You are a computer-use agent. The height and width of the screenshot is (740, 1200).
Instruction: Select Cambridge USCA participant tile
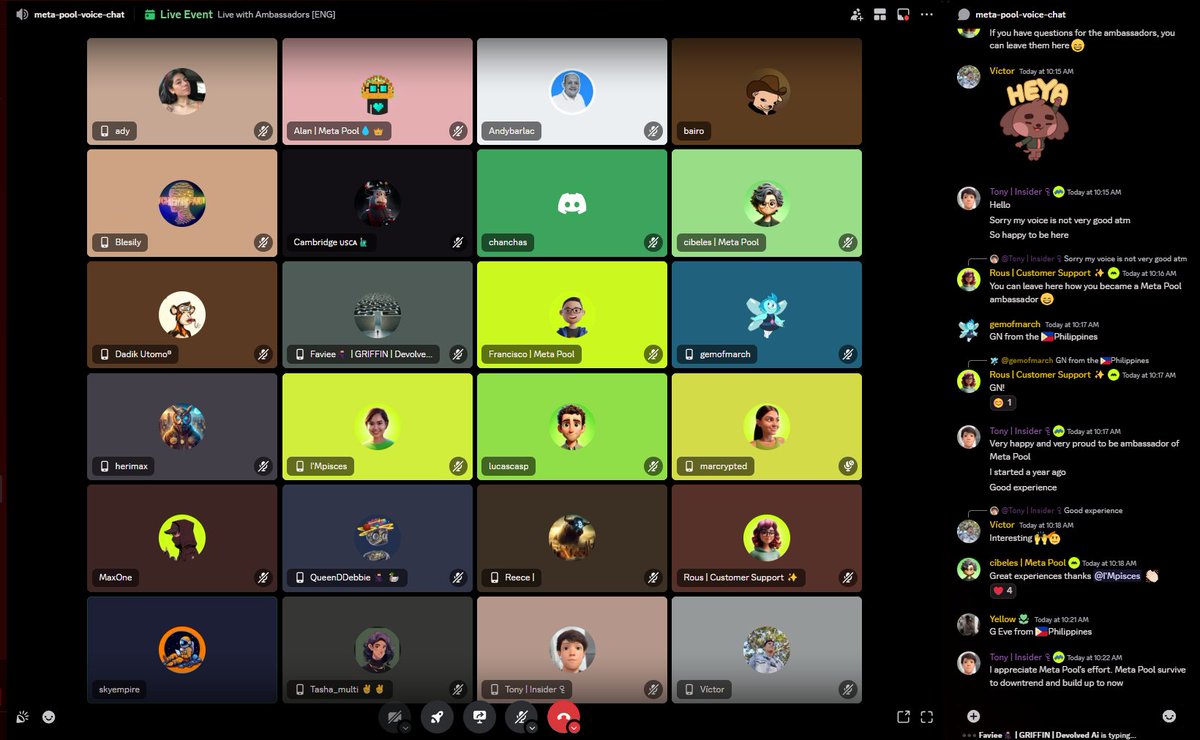(377, 202)
